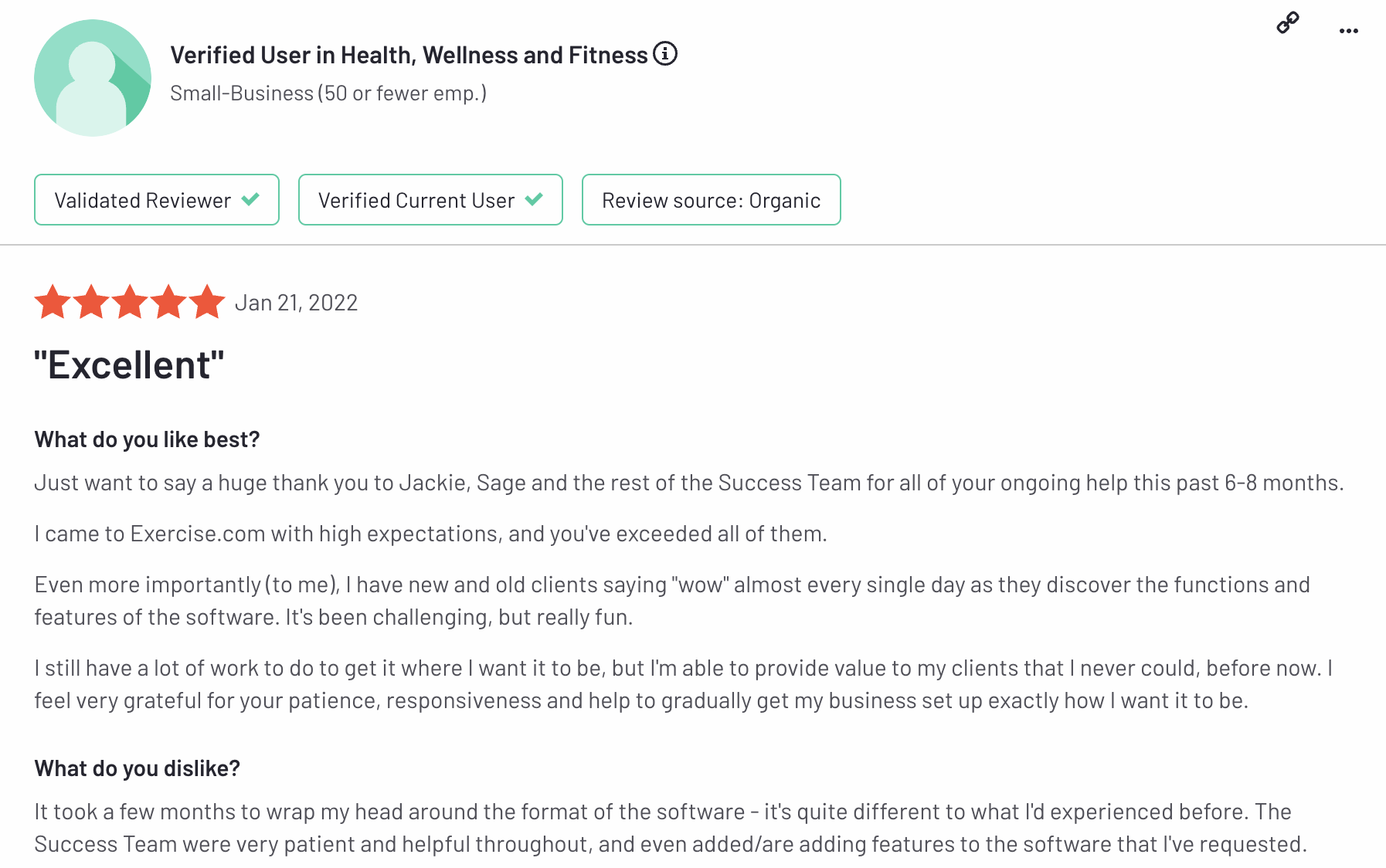Click the green checkmark on Validated Reviewer badge

click(250, 199)
